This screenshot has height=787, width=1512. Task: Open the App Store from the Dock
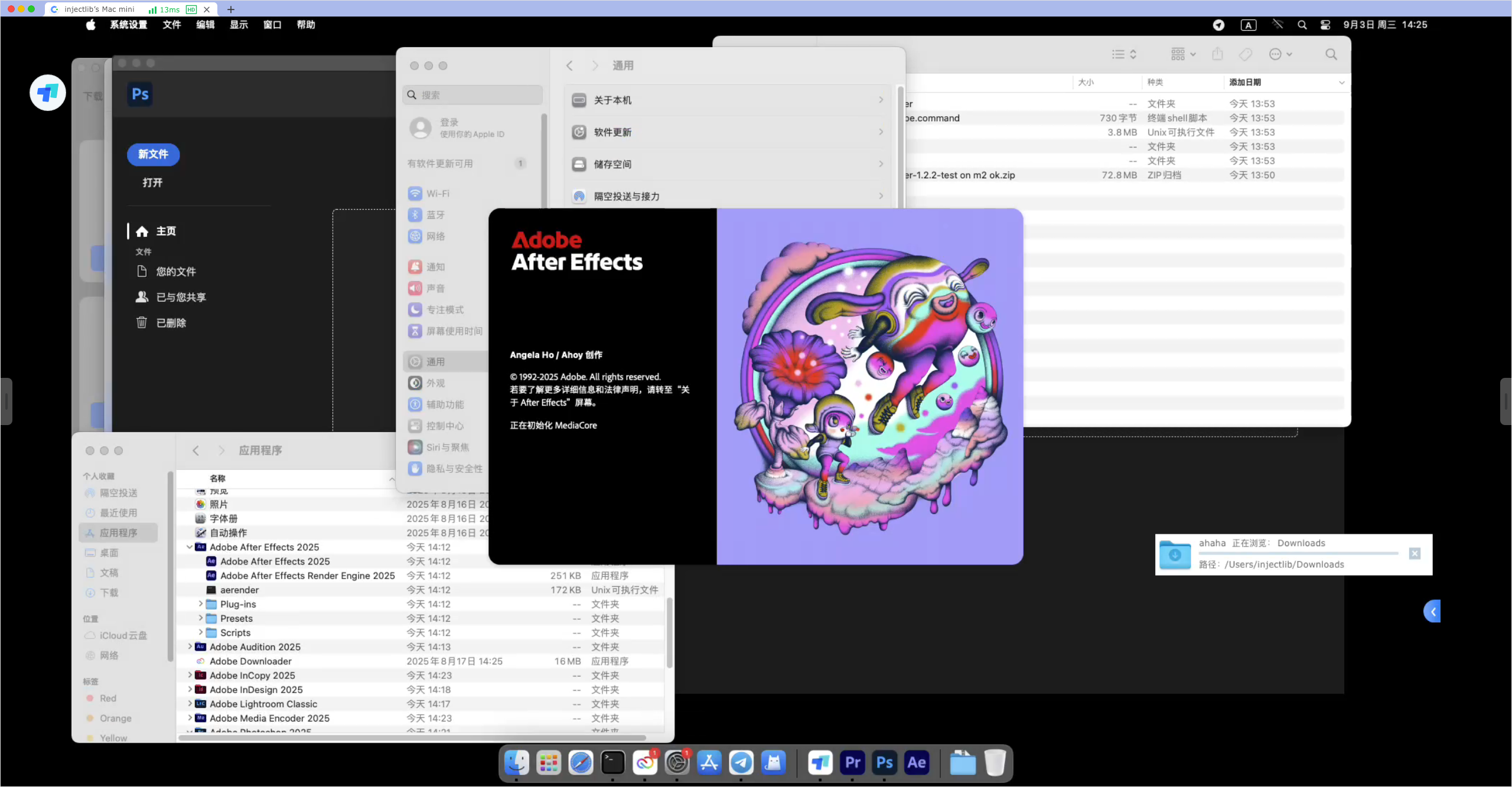point(709,763)
